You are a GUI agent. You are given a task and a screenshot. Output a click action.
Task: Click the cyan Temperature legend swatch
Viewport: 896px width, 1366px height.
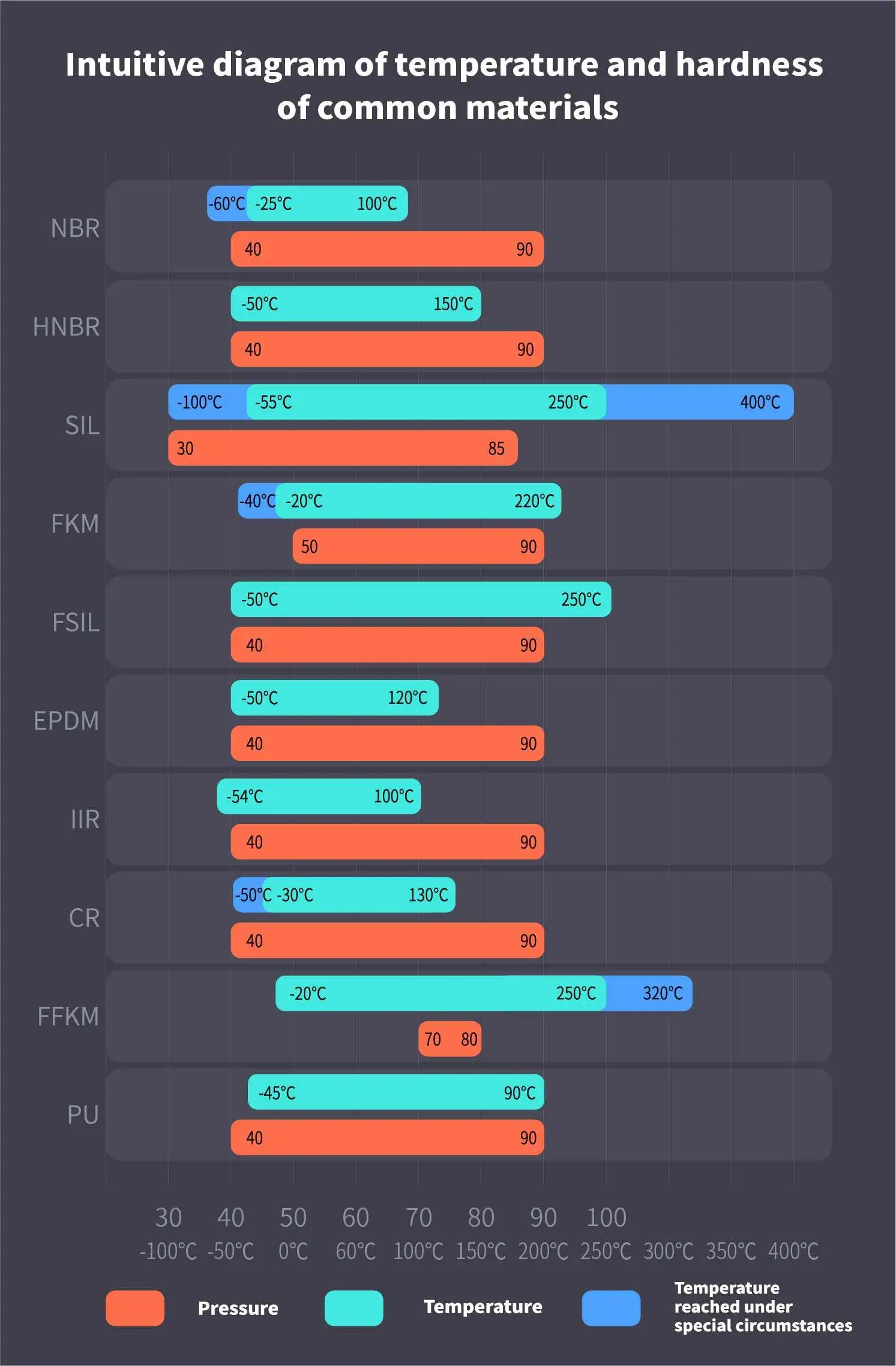[x=353, y=1308]
